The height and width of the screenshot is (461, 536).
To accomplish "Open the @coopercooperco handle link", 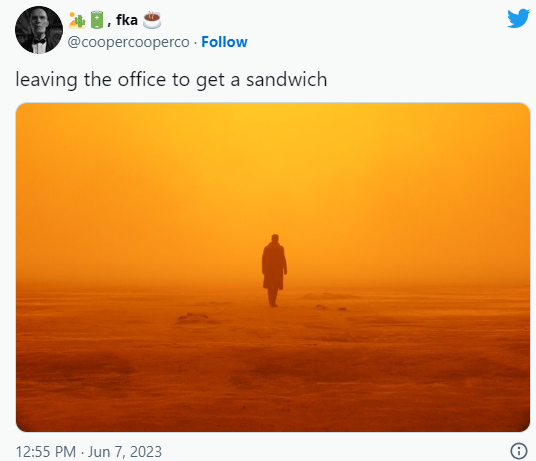I will [128, 42].
